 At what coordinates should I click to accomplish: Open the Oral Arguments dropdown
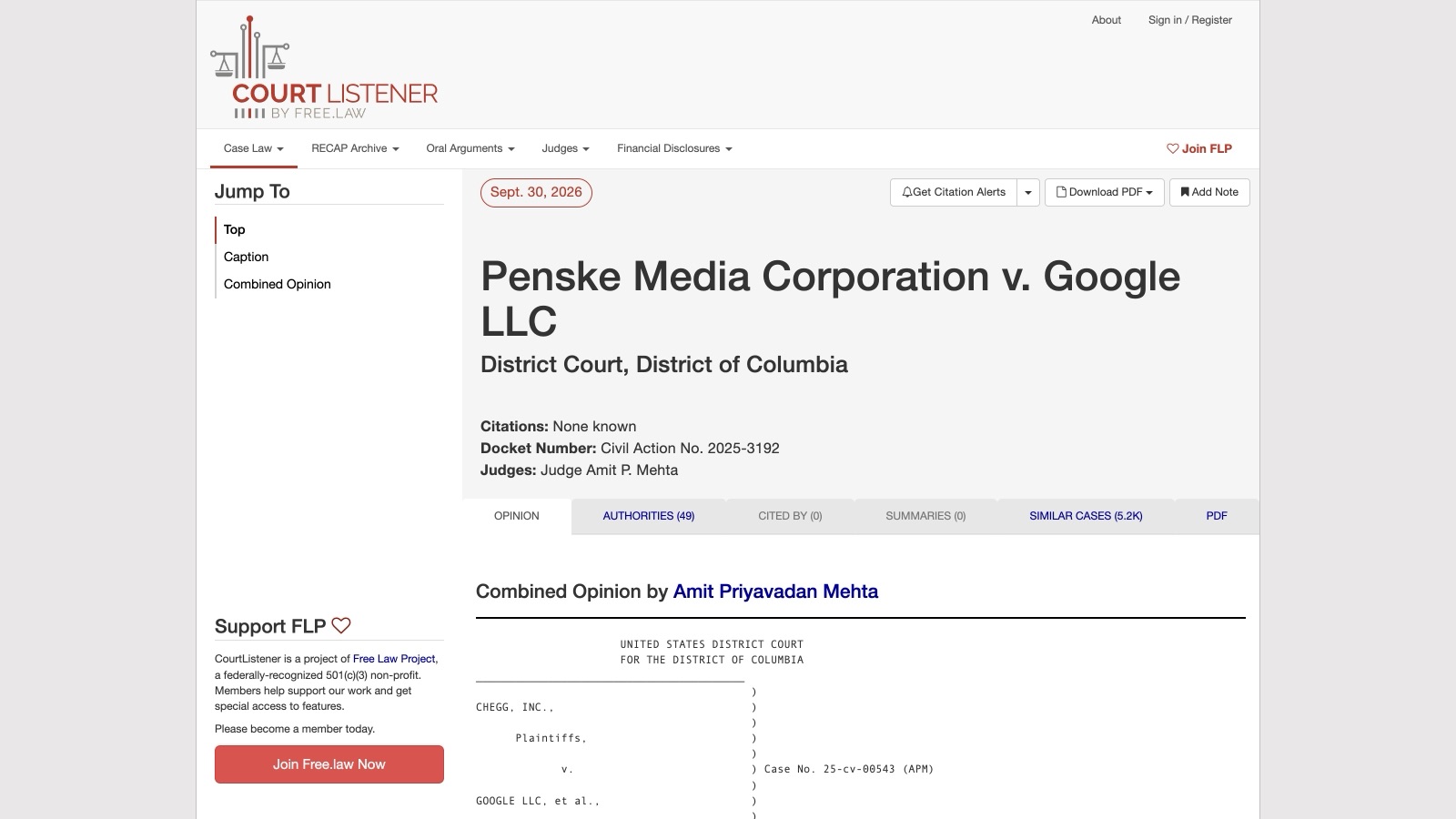click(x=470, y=148)
